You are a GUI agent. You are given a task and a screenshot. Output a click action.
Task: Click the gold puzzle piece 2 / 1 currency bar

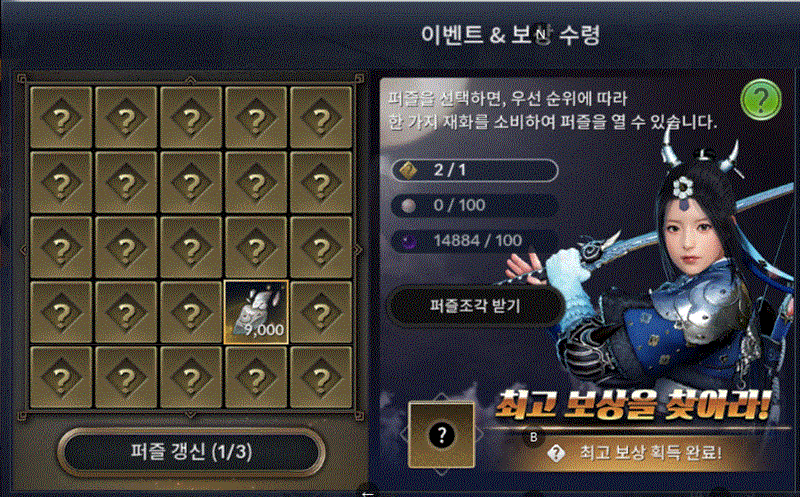pyautogui.click(x=474, y=170)
